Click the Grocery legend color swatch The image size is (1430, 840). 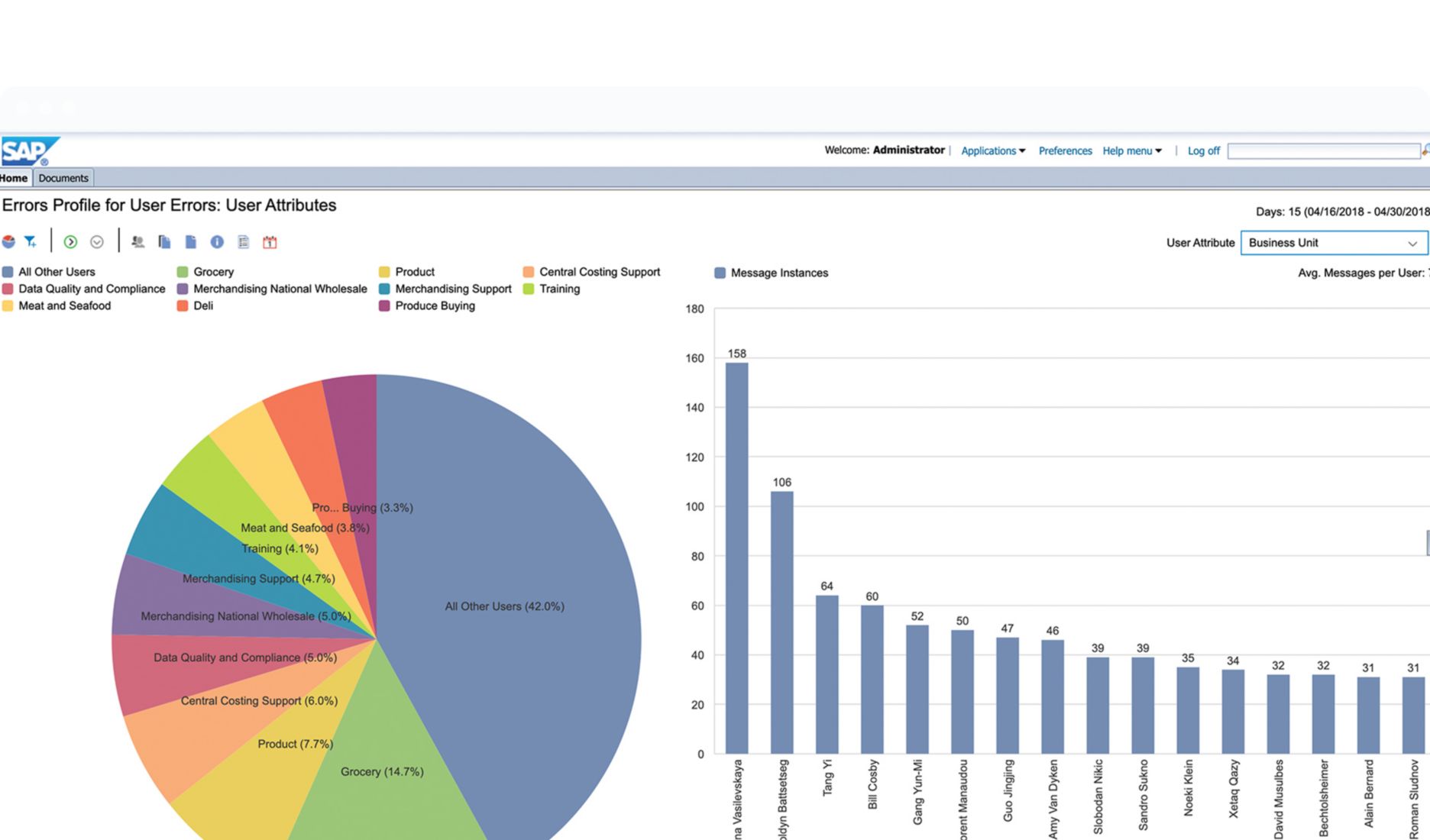pos(181,271)
